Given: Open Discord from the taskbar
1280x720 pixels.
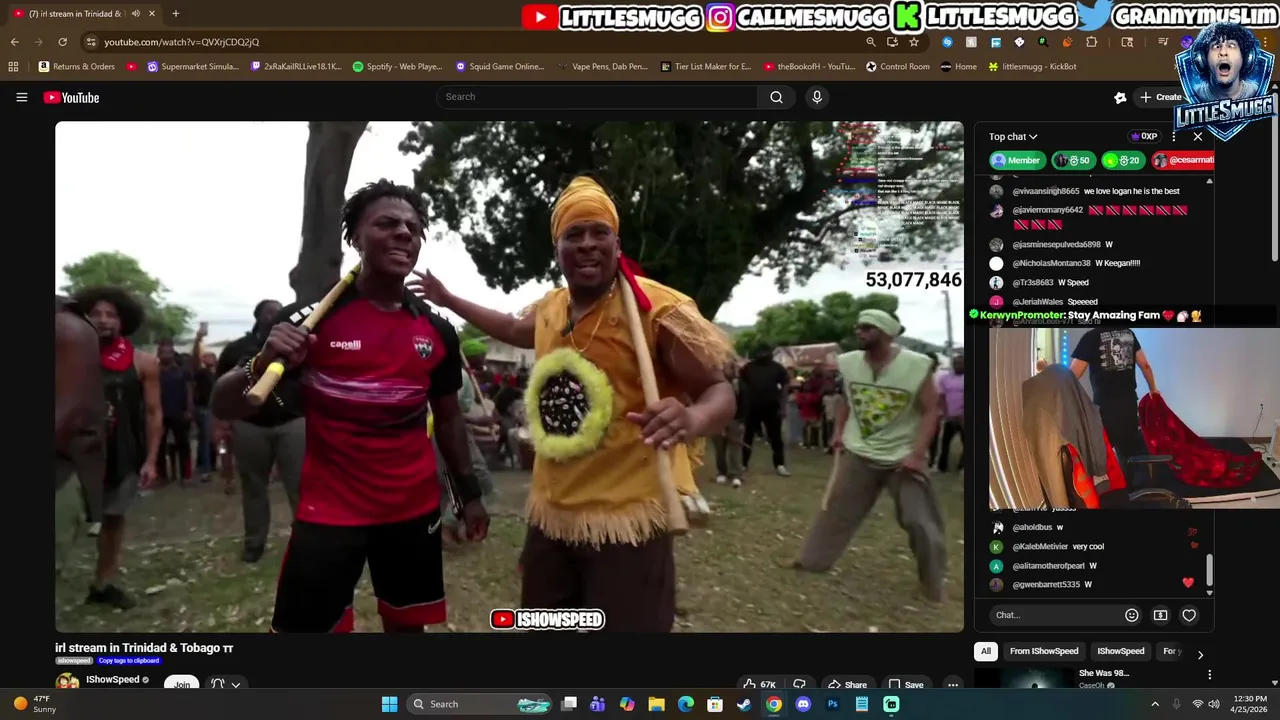Looking at the screenshot, I should [x=803, y=704].
